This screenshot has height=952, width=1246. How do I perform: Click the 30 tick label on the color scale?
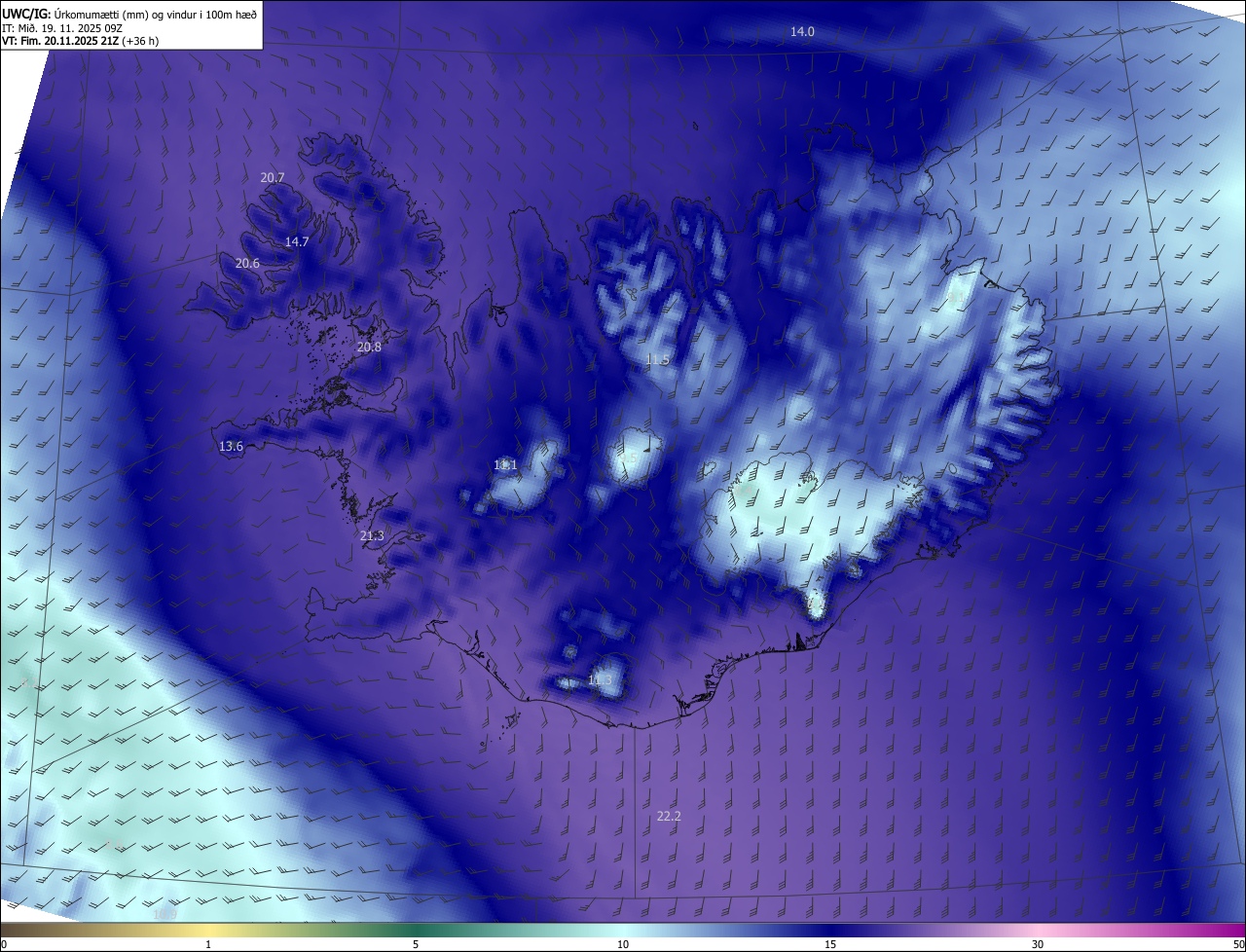(x=1038, y=944)
